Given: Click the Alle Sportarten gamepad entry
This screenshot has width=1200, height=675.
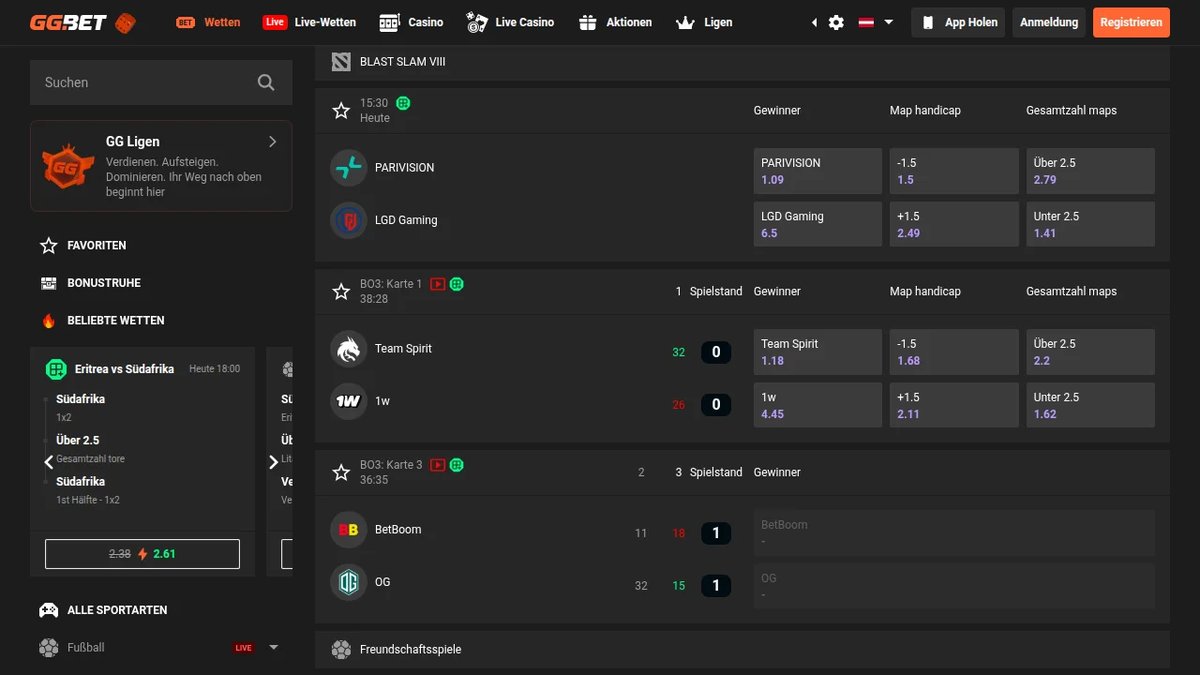Looking at the screenshot, I should point(103,610).
